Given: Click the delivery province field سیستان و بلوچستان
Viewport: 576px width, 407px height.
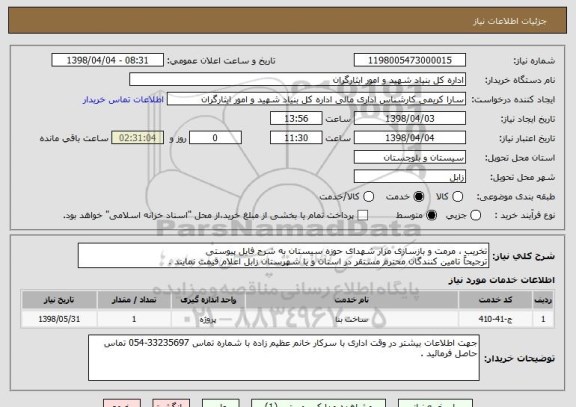Looking at the screenshot, I should (410, 158).
